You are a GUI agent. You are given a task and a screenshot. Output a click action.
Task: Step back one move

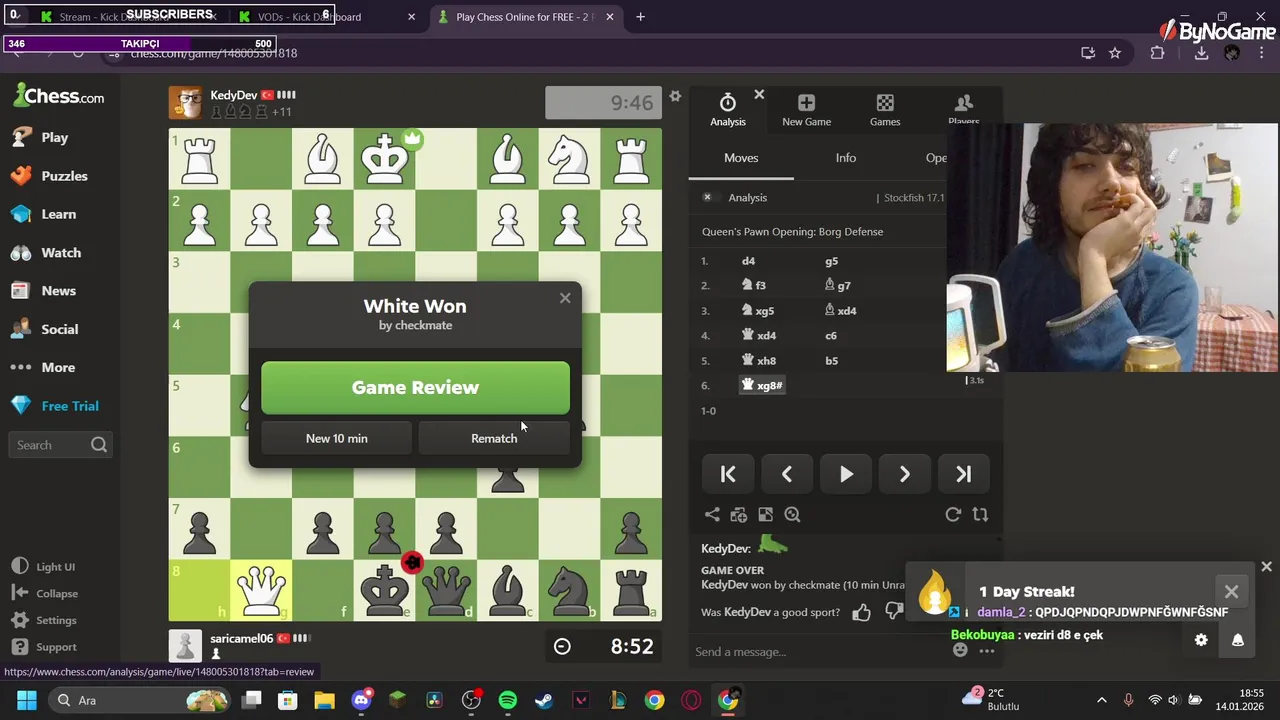[x=787, y=475]
